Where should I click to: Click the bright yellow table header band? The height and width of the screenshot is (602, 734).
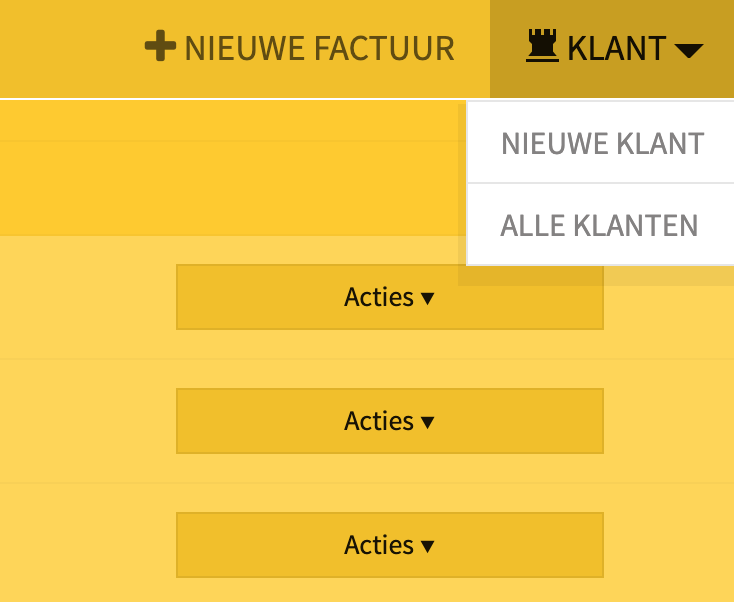point(229,168)
